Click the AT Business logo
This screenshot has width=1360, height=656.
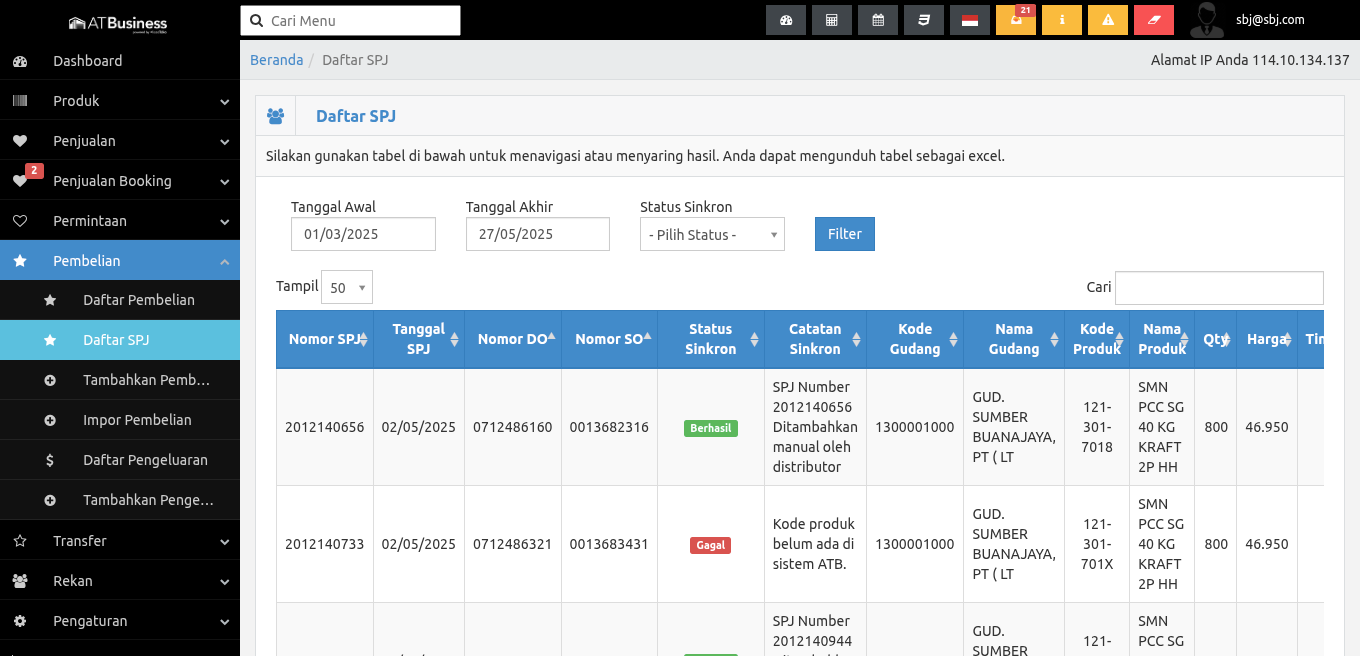click(x=118, y=22)
